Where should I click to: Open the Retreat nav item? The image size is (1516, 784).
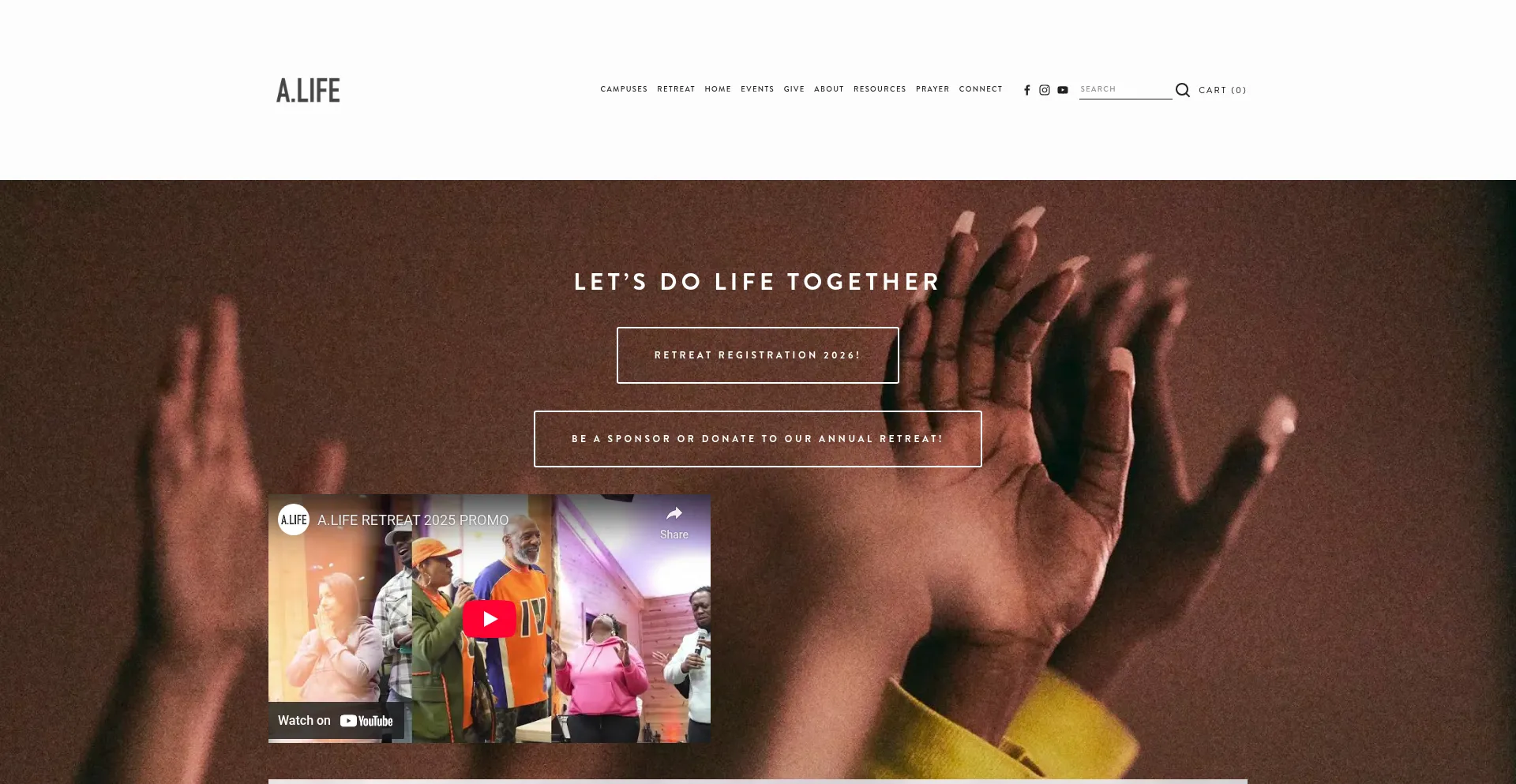pyautogui.click(x=676, y=89)
